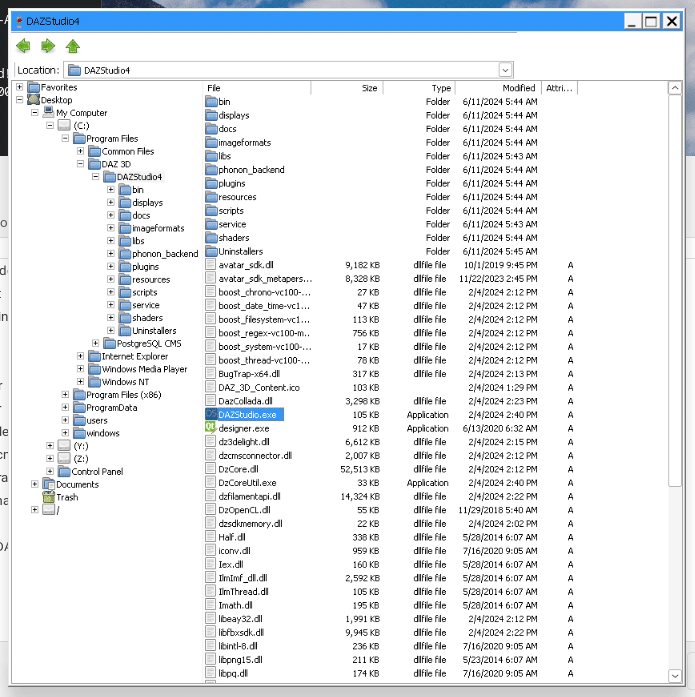Expand the Control Panel node
Screen dimensions: 695x697
tap(50, 471)
